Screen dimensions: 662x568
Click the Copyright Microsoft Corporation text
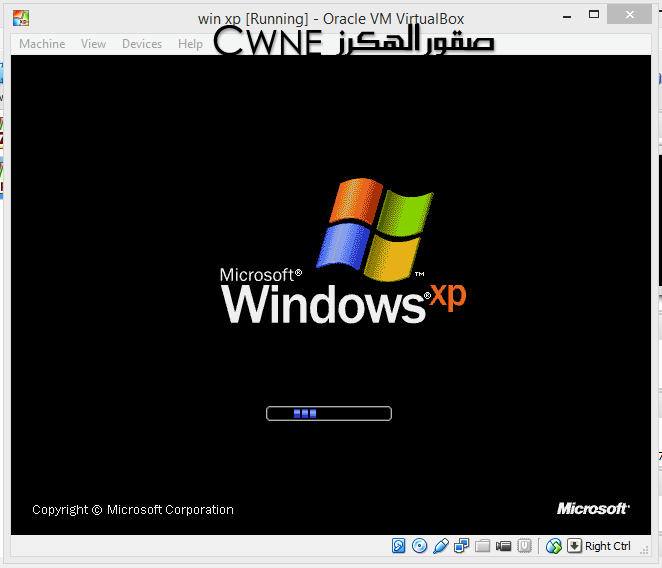(133, 510)
